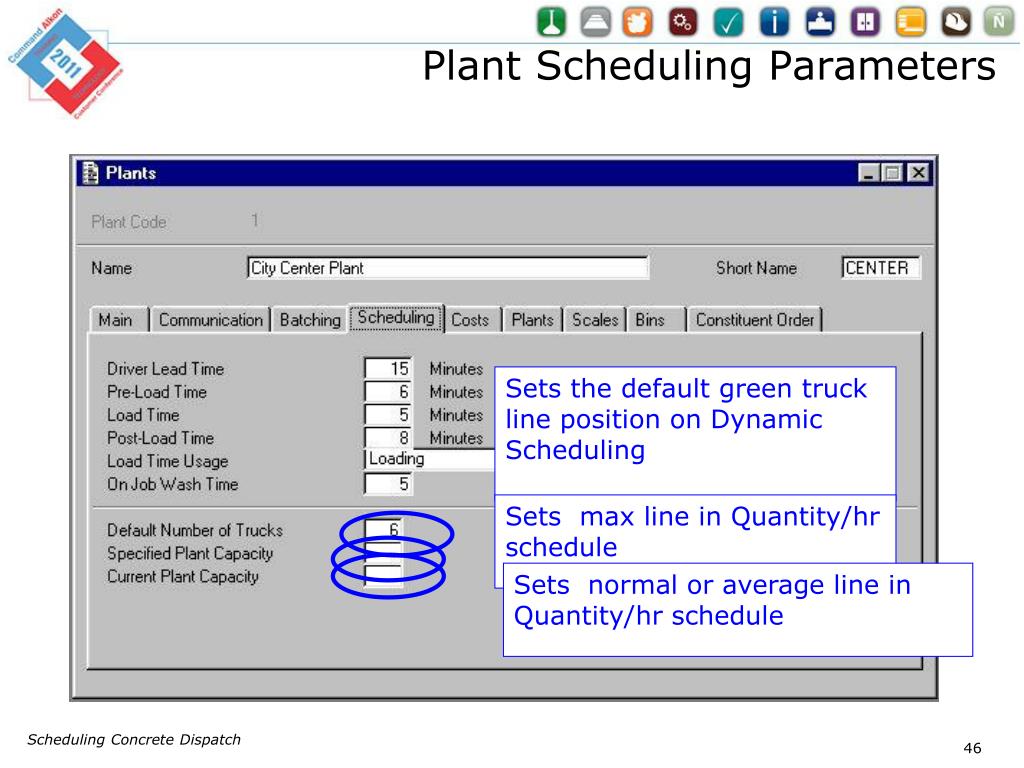The height and width of the screenshot is (768, 1024).
Task: Click the Pre-Load Time label
Action: coord(157,392)
